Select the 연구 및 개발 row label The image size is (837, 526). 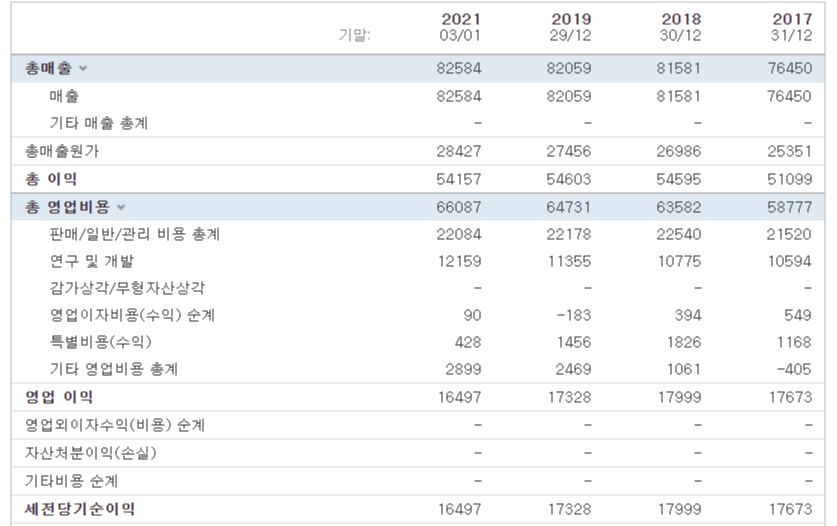pyautogui.click(x=91, y=262)
